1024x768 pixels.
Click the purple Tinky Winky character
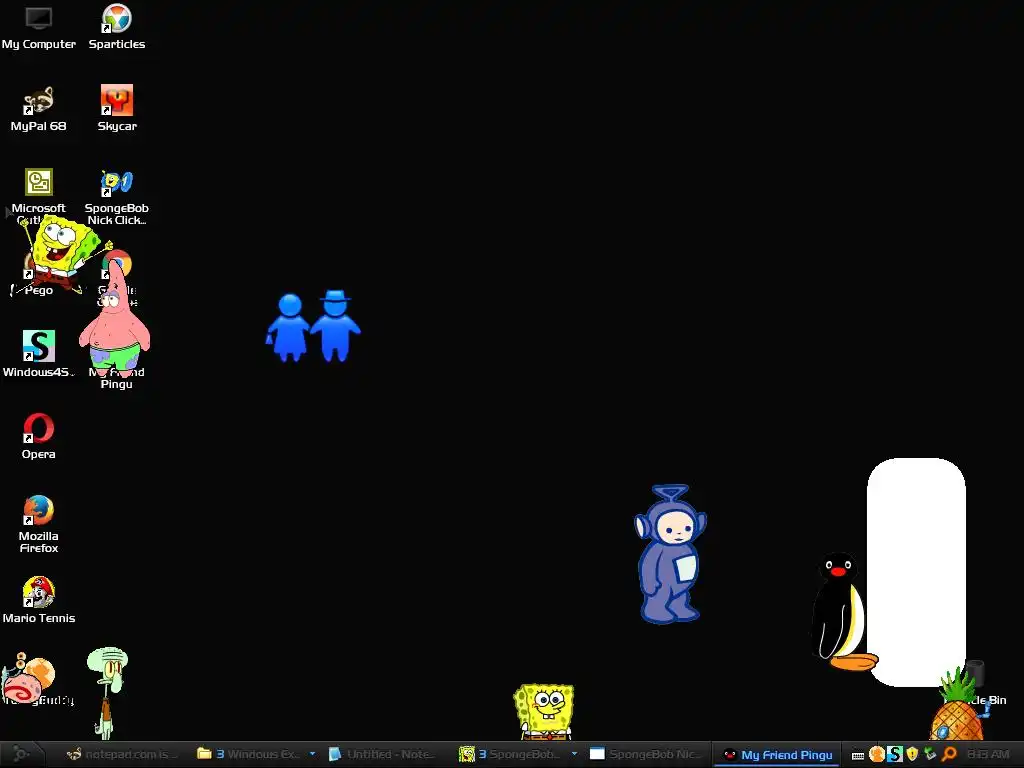pos(670,554)
